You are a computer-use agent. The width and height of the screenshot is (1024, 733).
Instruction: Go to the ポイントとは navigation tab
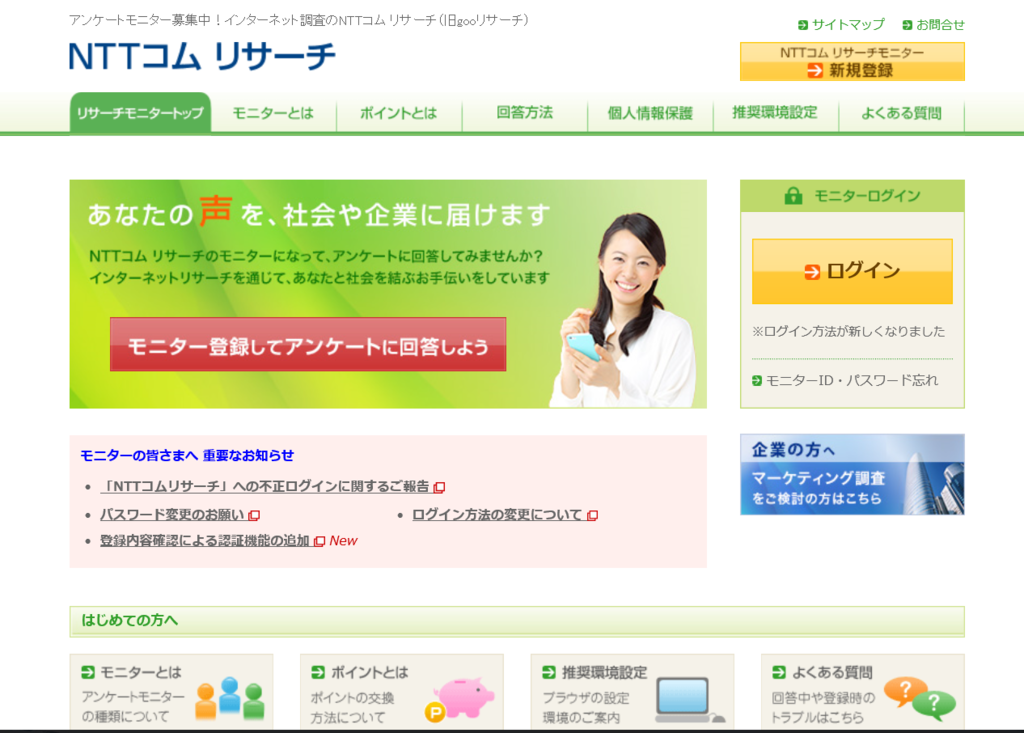399,113
